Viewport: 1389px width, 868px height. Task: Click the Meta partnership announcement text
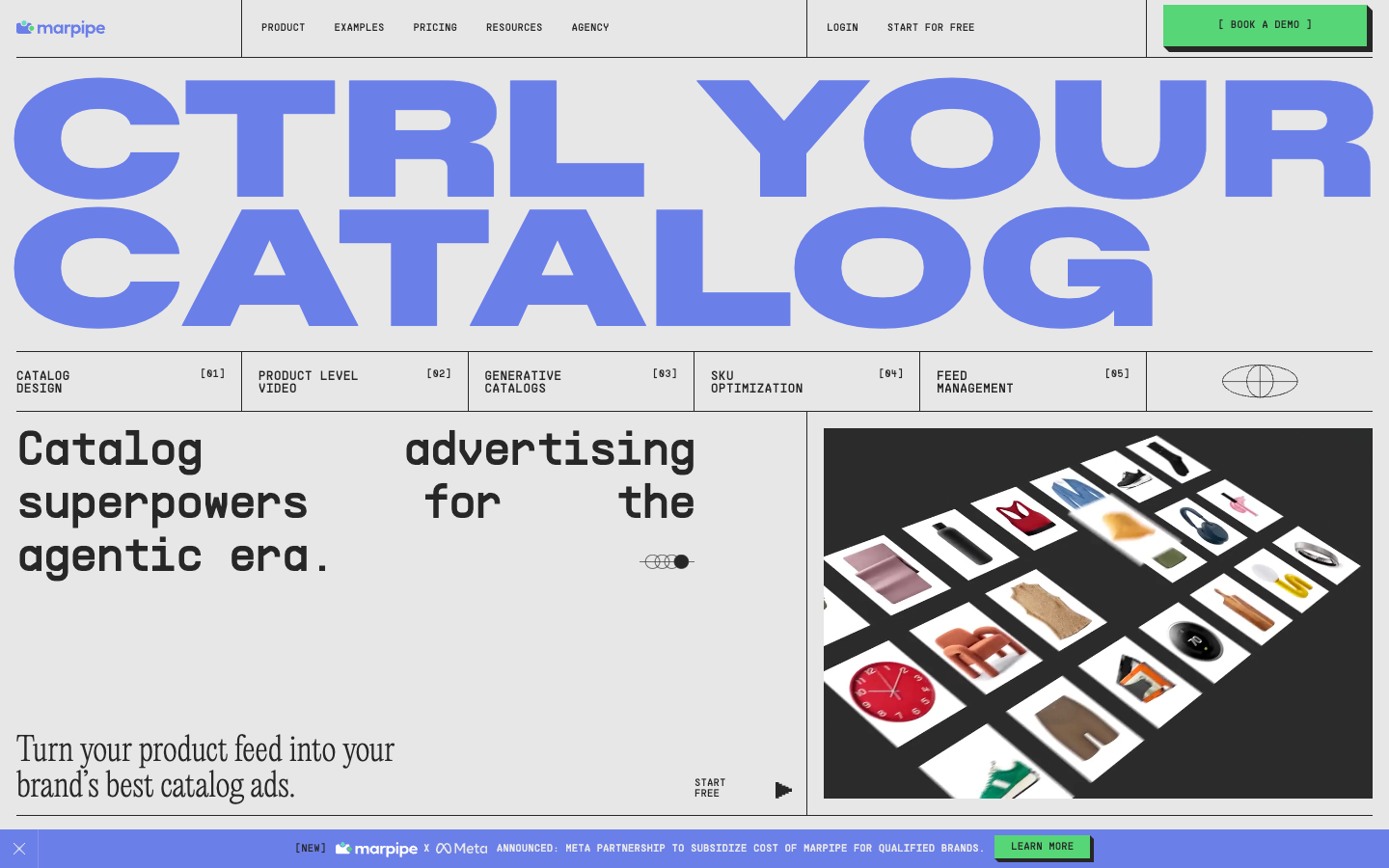pyautogui.click(x=740, y=849)
